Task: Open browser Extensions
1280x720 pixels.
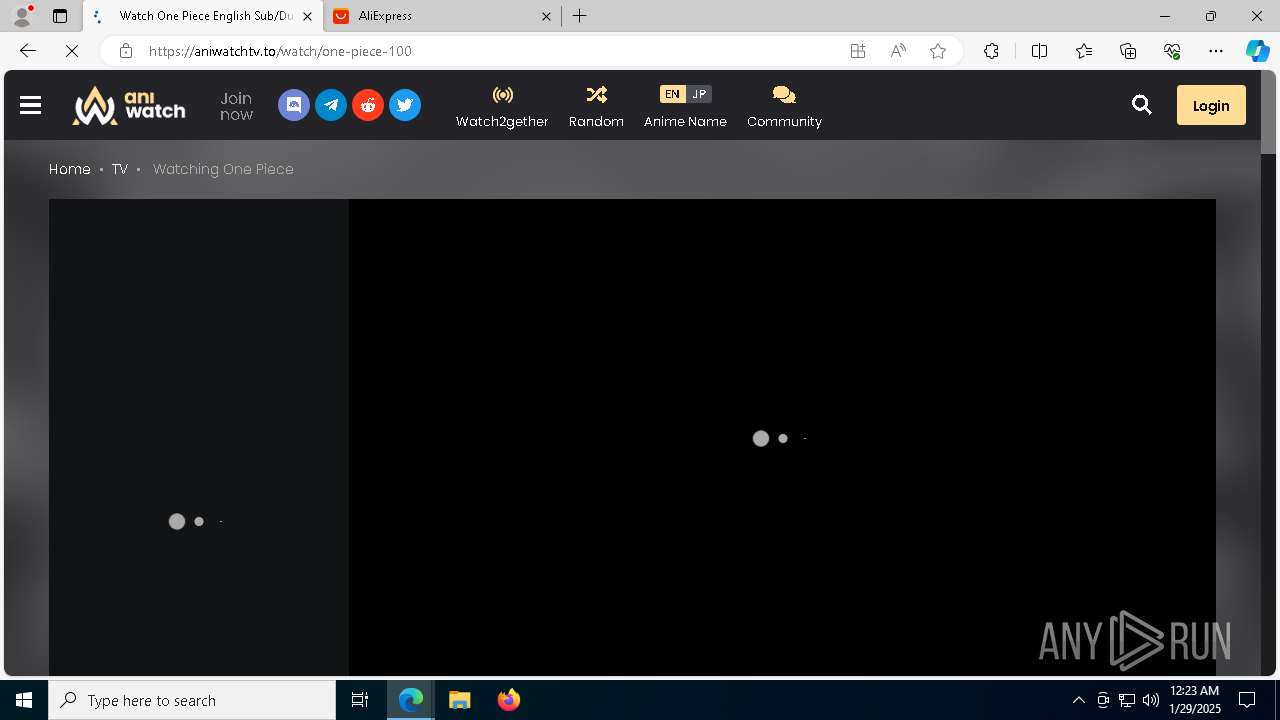Action: tap(991, 51)
